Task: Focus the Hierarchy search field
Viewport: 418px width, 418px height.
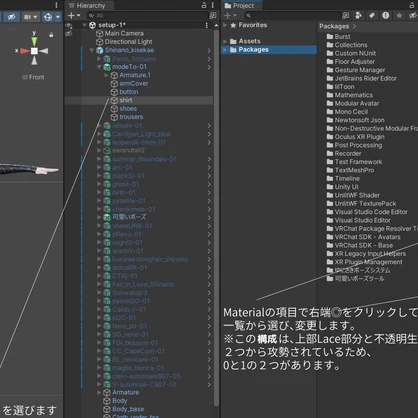Action: (x=148, y=15)
